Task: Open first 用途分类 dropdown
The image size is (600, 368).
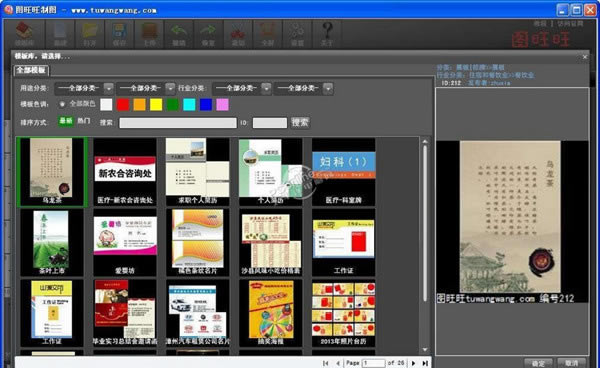Action: coord(84,88)
